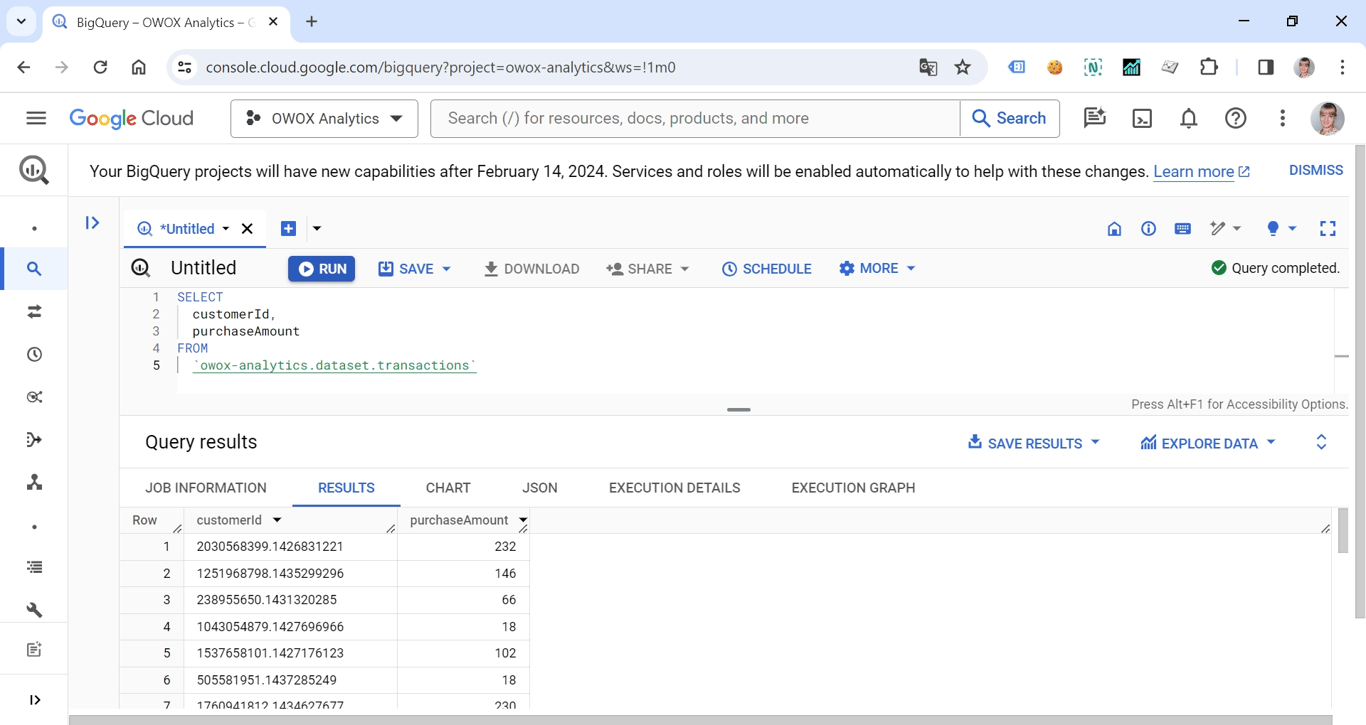
Task: Schedule the query
Action: click(766, 269)
